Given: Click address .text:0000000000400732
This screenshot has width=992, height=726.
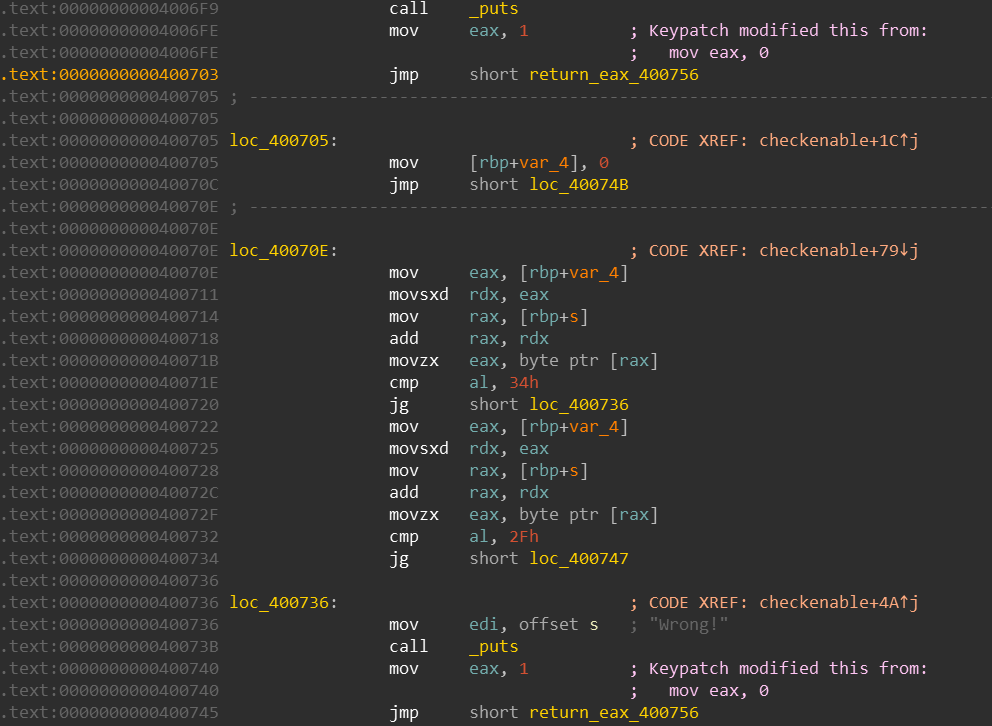Looking at the screenshot, I should click(110, 537).
